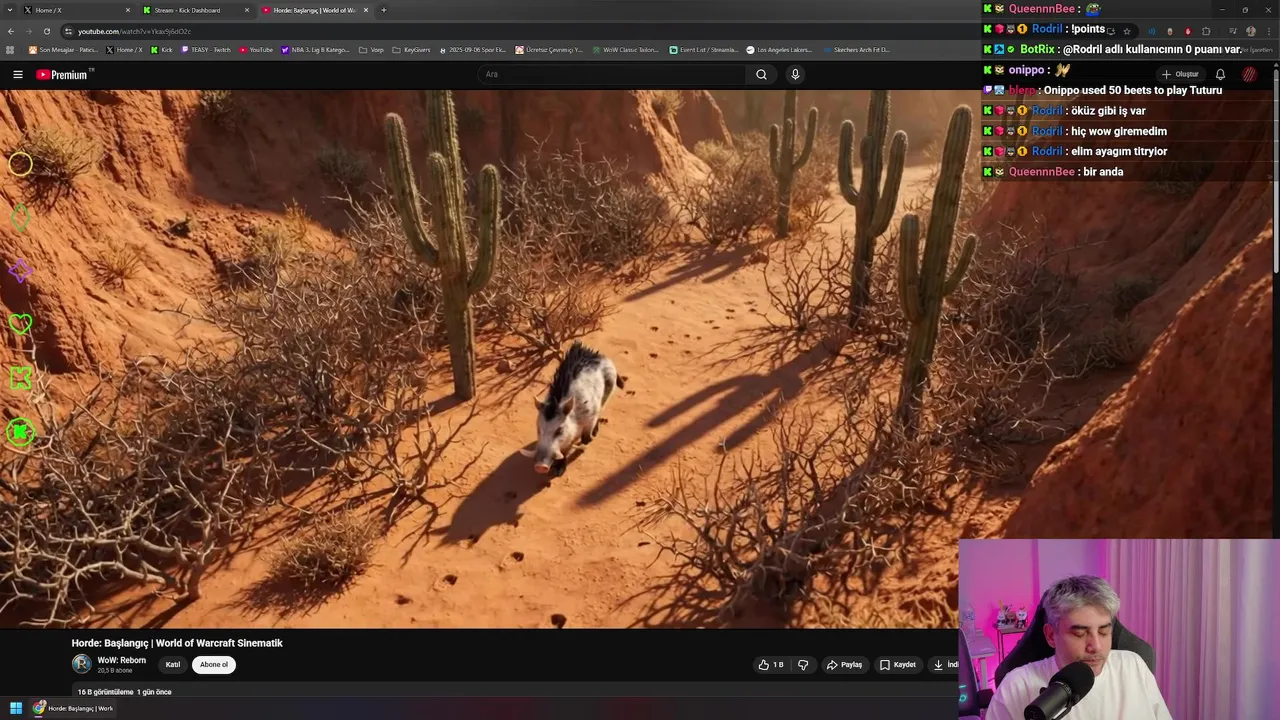
Task: View site information icon in address bar
Action: click(68, 31)
